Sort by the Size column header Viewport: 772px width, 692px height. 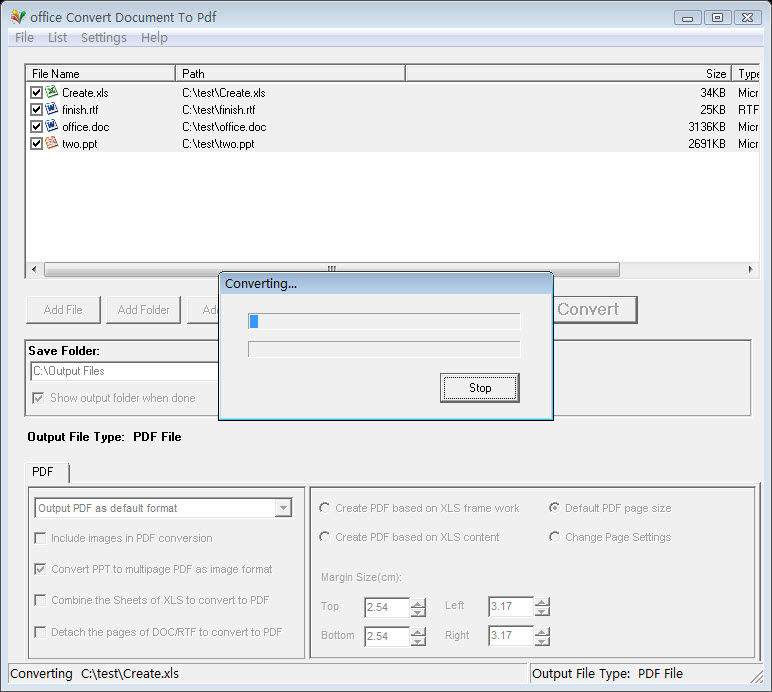pyautogui.click(x=568, y=73)
